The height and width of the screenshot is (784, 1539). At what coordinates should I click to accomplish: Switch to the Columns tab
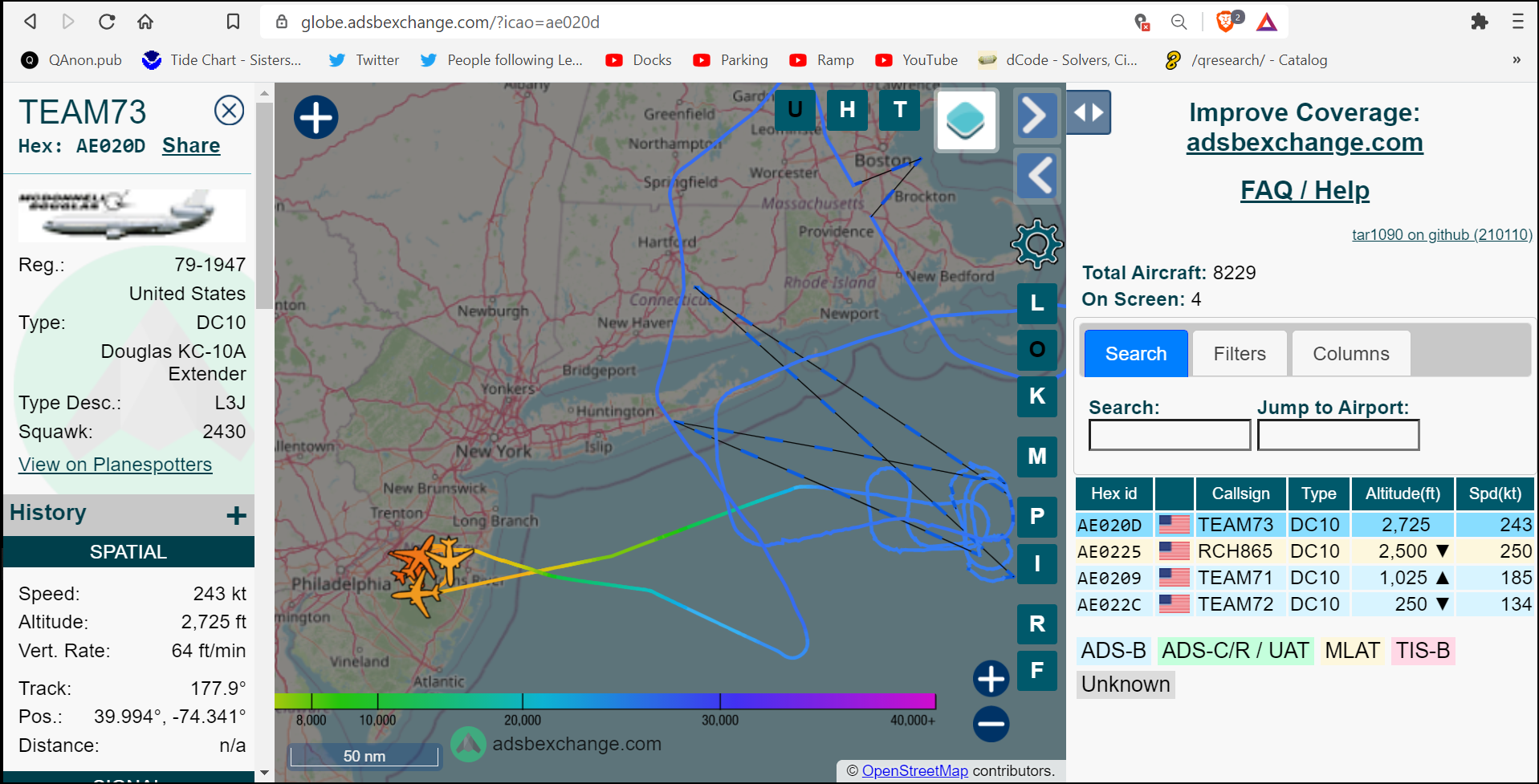(1351, 353)
